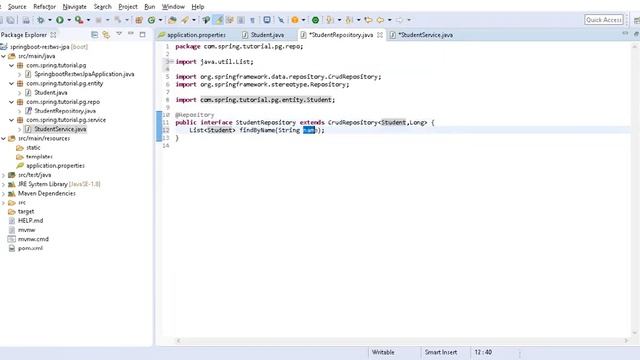Click the New Java Package icon
The width and height of the screenshot is (640, 360).
[139, 20]
